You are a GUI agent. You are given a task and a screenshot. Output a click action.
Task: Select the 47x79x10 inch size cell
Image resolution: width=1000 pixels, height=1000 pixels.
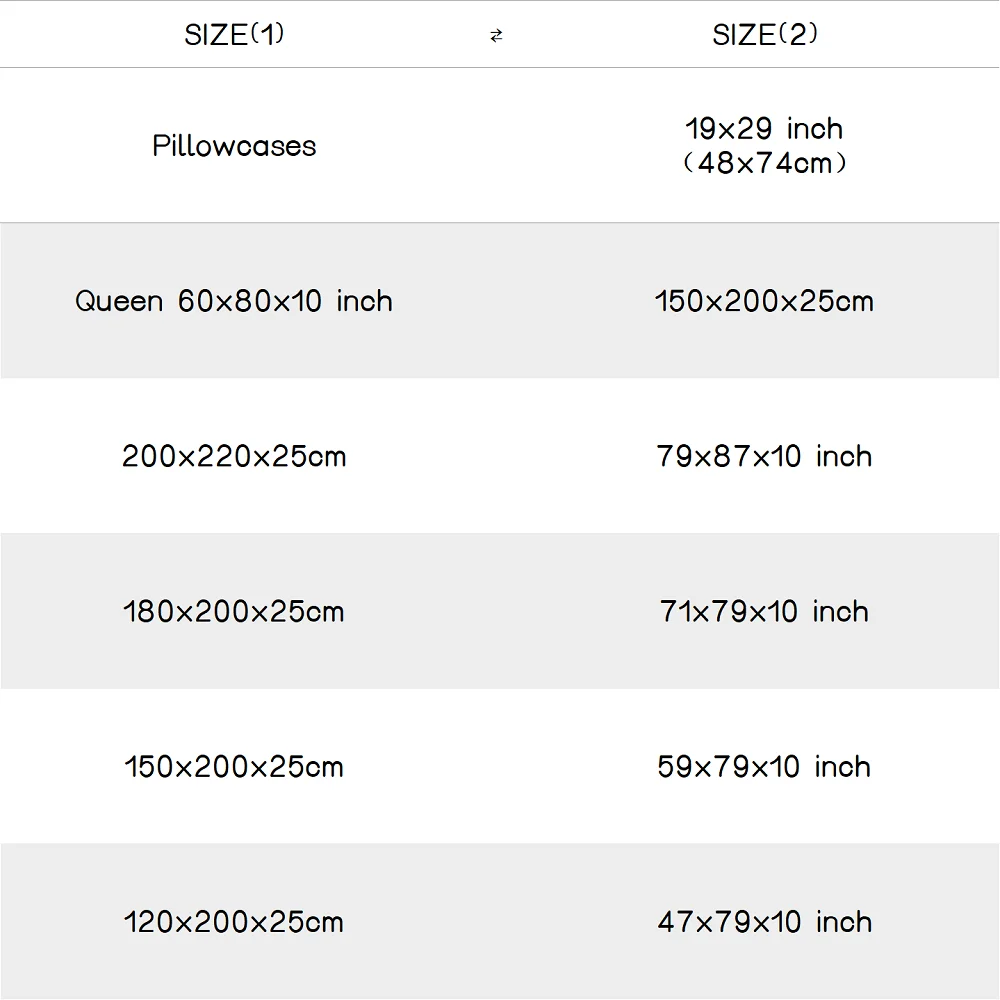[764, 922]
